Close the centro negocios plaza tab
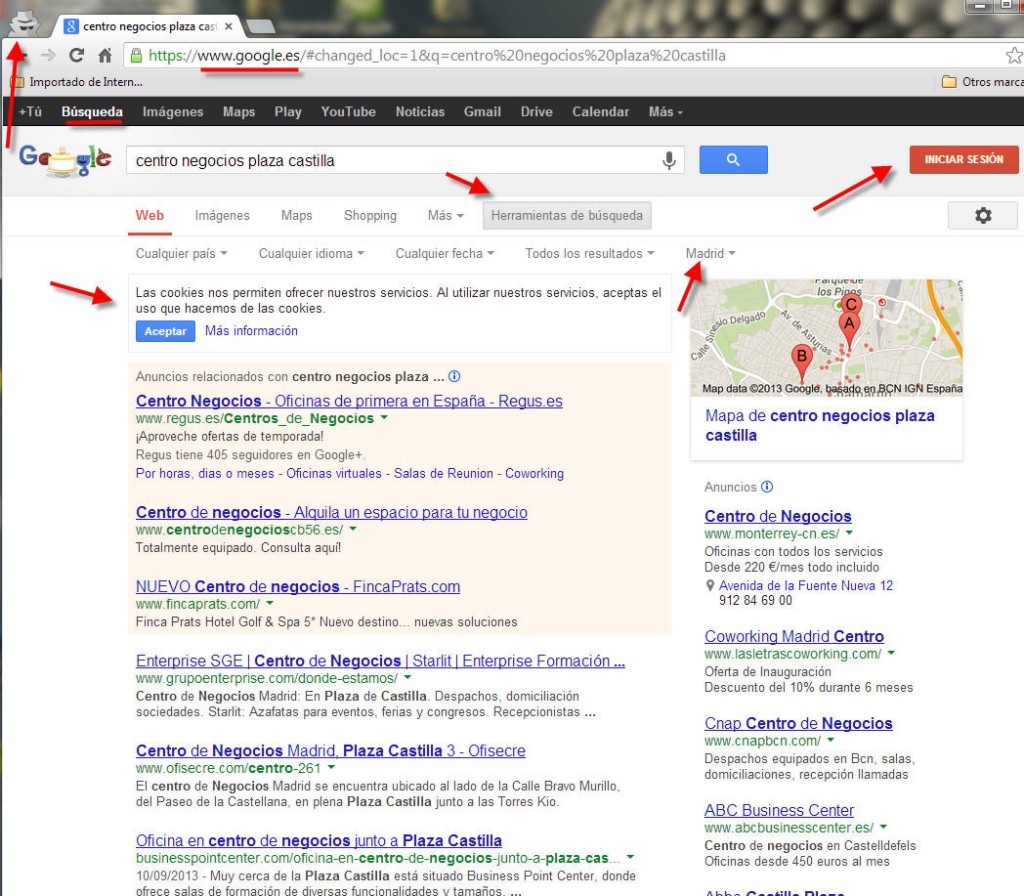This screenshot has height=896, width=1024. 228,27
